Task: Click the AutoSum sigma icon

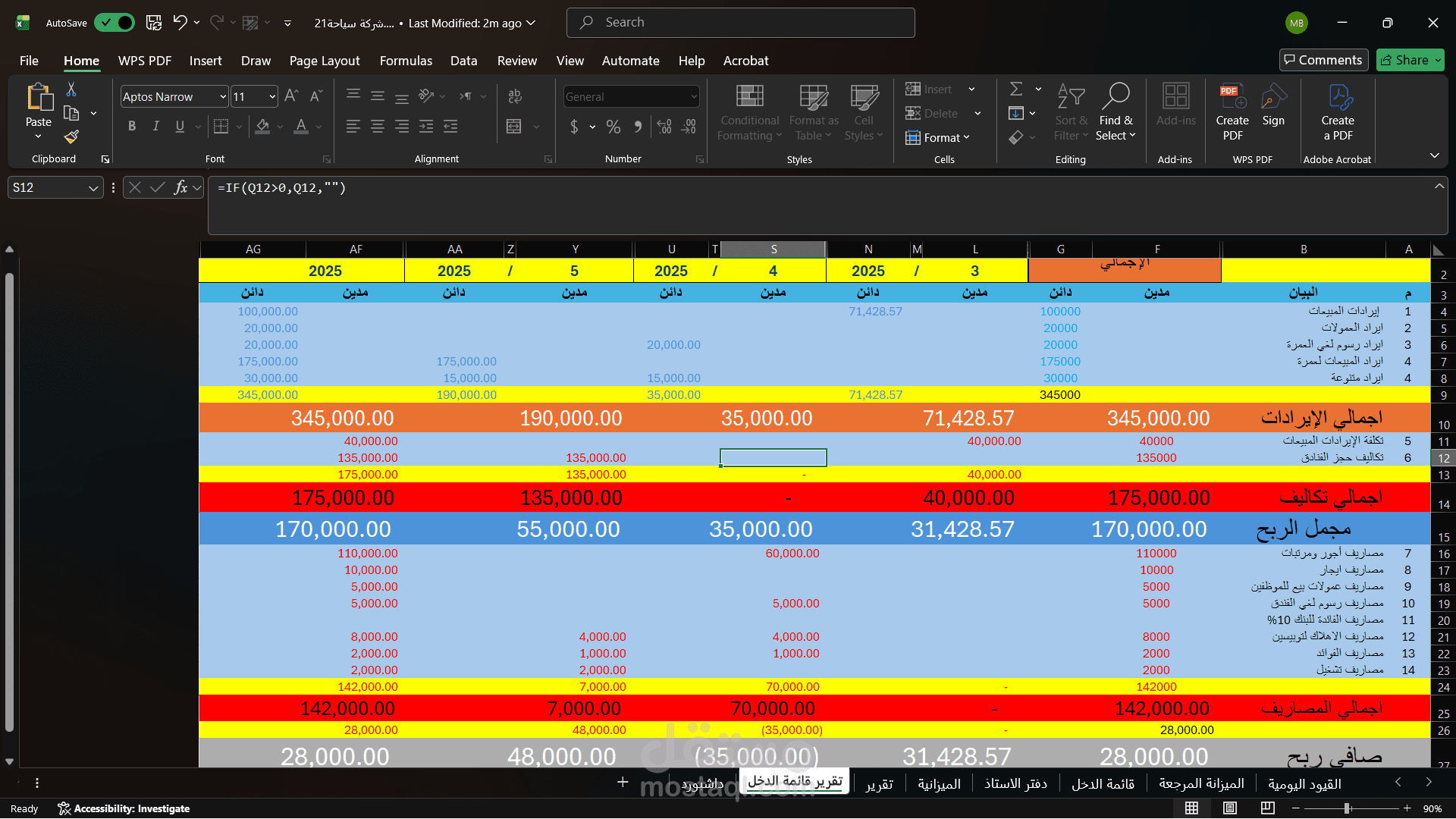Action: pos(1016,89)
